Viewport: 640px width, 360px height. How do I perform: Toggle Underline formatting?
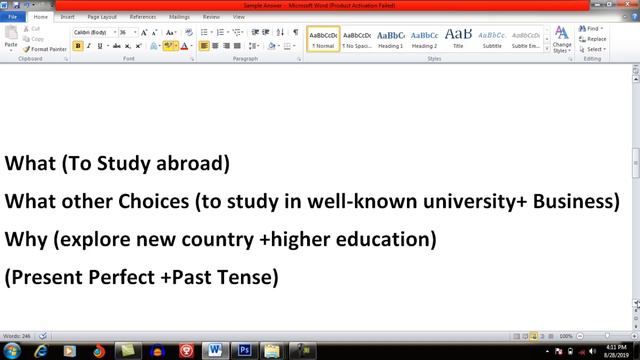[100, 46]
